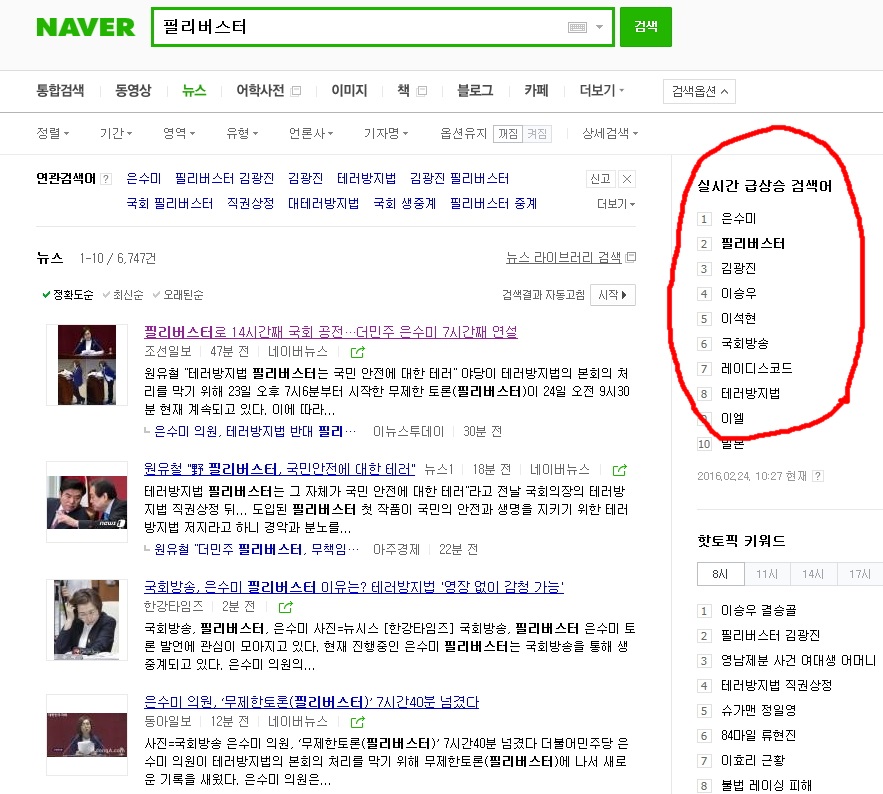Set 옵션유지 to 꺼짐
Image resolution: width=883 pixels, height=794 pixels.
tap(508, 133)
